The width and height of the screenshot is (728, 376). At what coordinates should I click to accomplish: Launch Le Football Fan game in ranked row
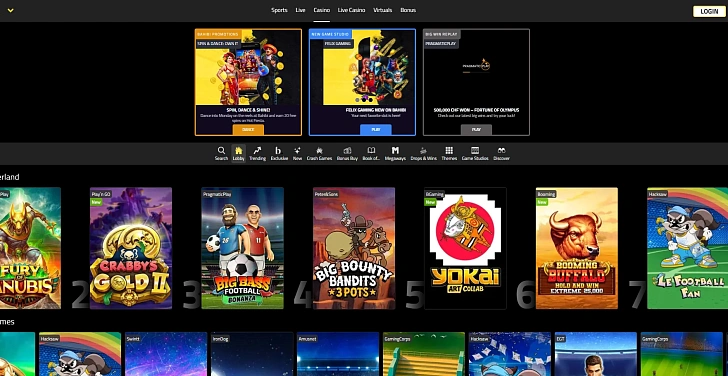point(688,248)
